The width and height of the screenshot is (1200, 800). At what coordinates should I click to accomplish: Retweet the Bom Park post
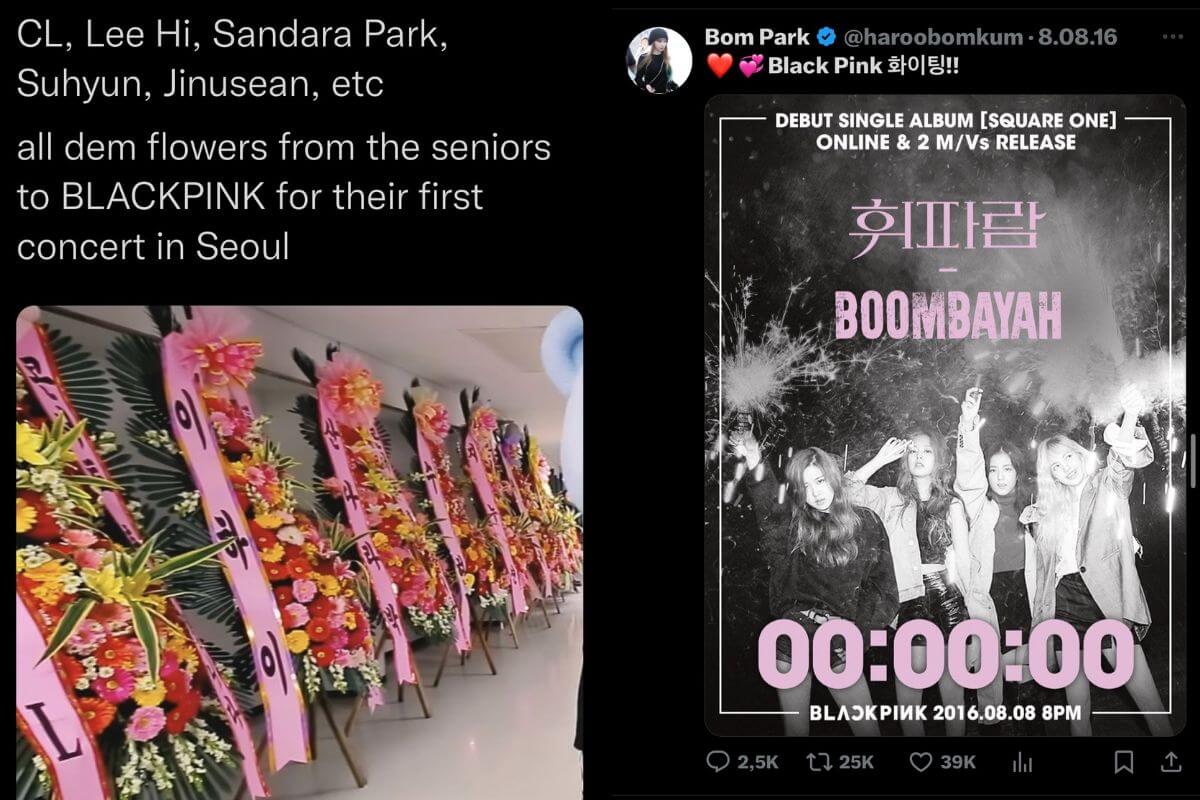click(818, 762)
